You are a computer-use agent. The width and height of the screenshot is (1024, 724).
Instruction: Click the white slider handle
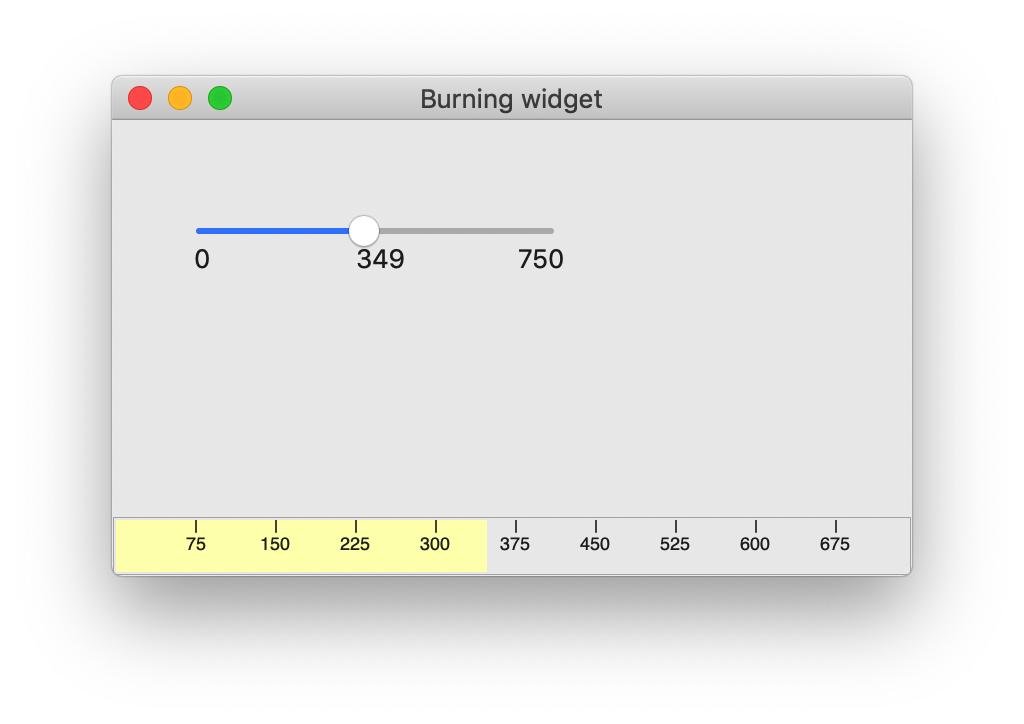click(x=365, y=231)
